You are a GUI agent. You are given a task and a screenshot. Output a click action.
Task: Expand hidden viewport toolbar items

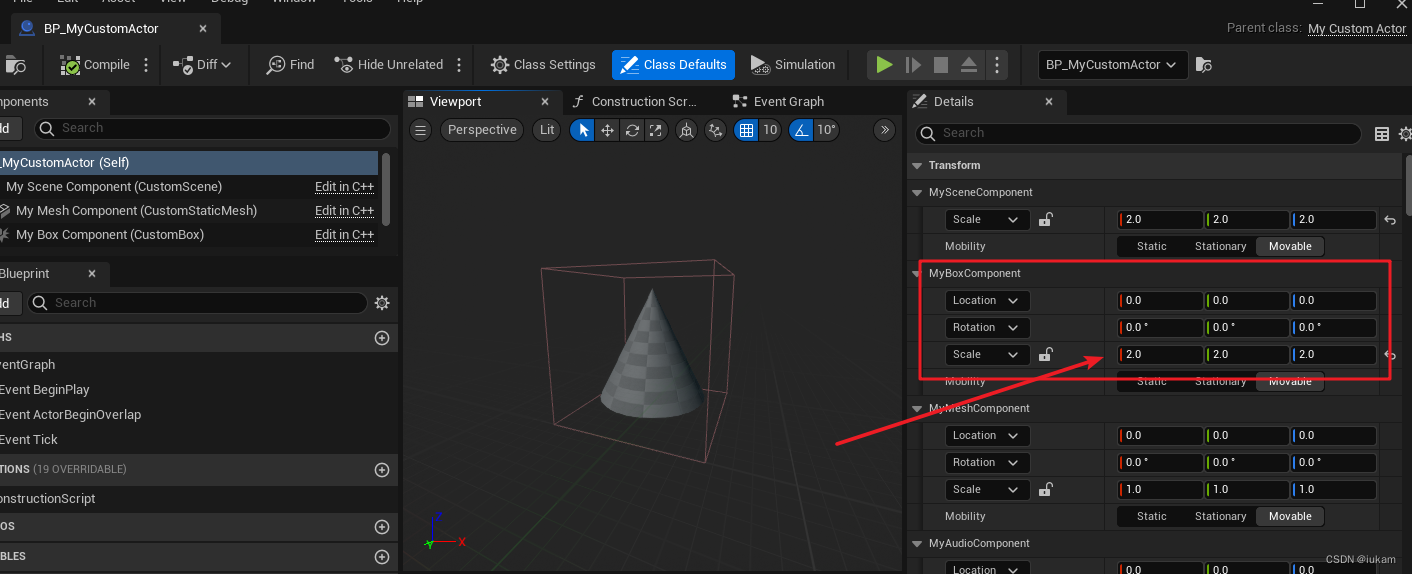tap(884, 130)
